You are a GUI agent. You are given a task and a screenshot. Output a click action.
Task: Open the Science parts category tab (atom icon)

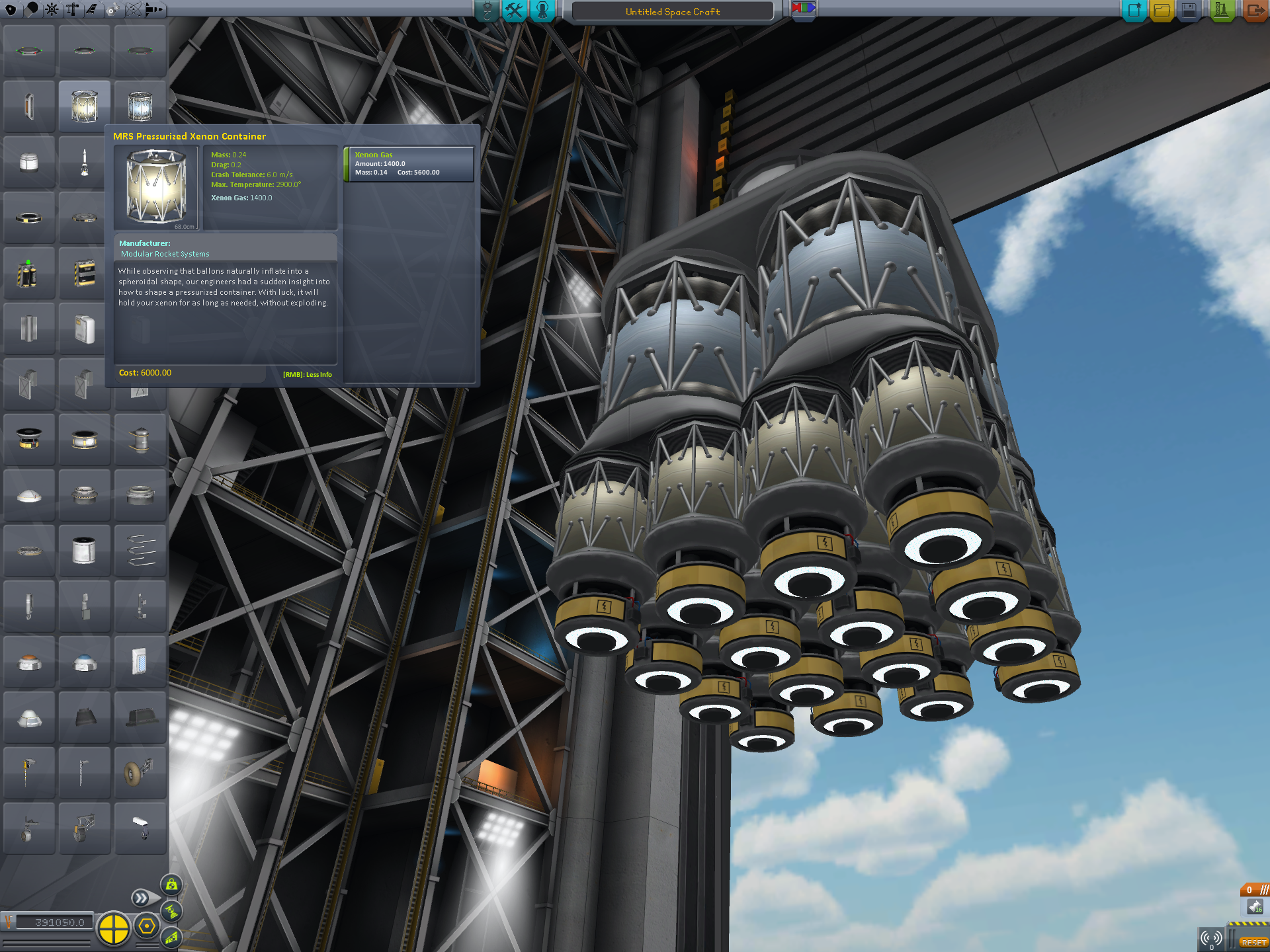pyautogui.click(x=133, y=9)
